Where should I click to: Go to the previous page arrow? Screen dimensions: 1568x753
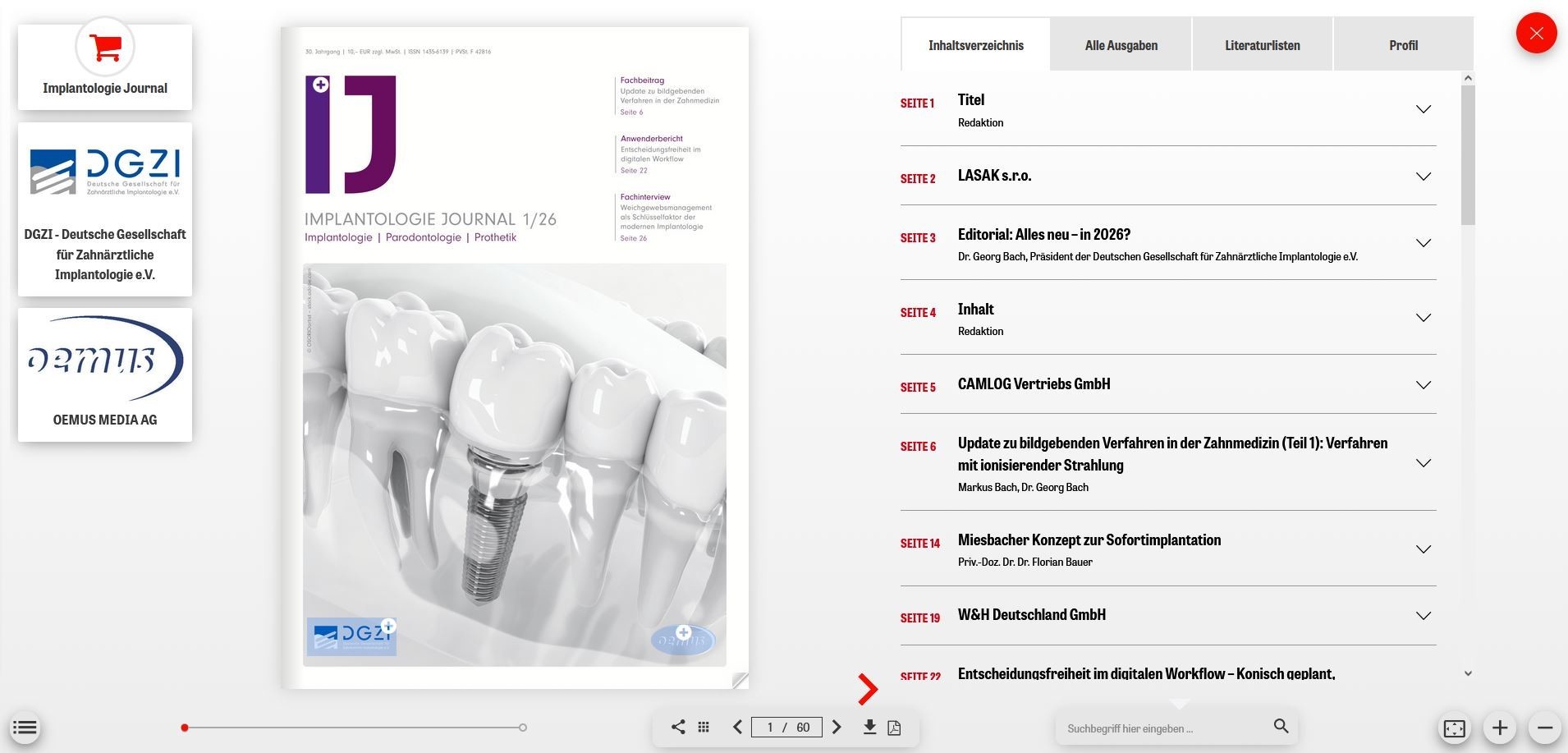[737, 727]
